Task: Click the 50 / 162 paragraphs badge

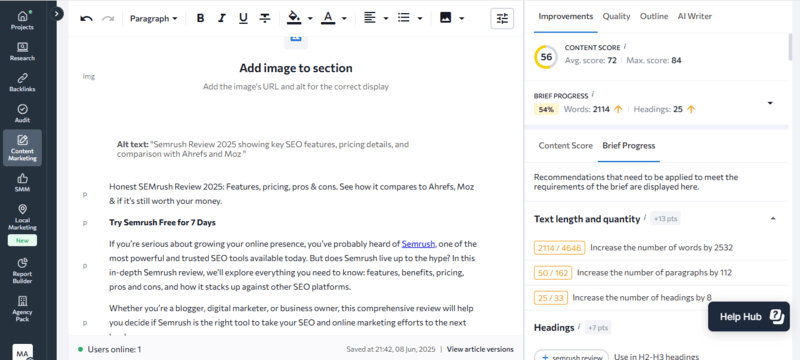Action: click(x=553, y=273)
